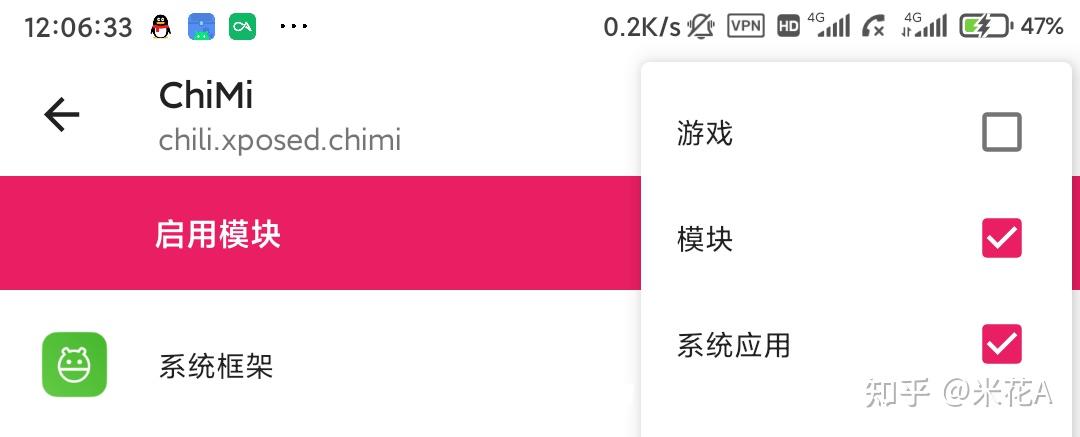Tap the three-dot notification overflow icon
This screenshot has height=437, width=1080.
[294, 26]
